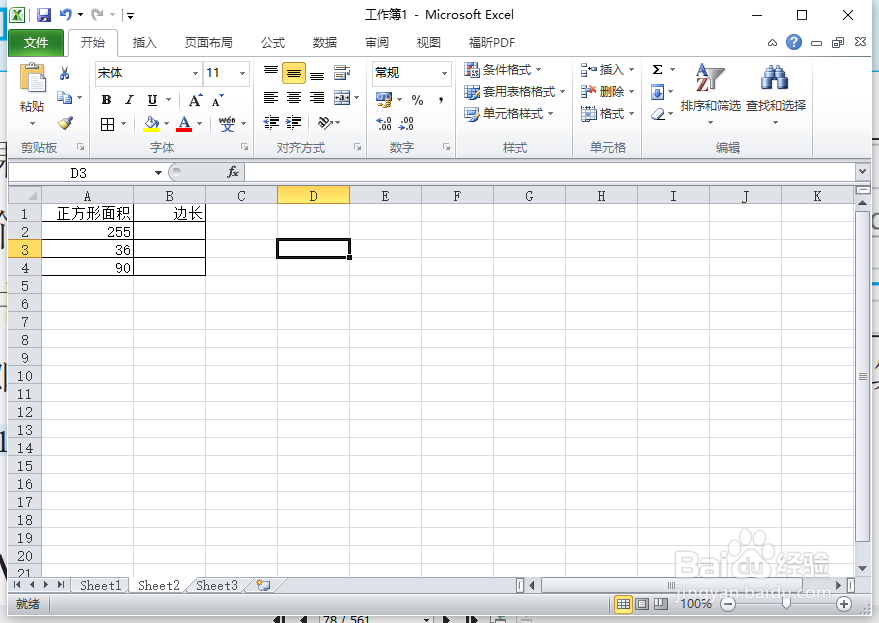Toggle bottom vertical alignment
Image resolution: width=879 pixels, height=623 pixels.
pyautogui.click(x=317, y=73)
